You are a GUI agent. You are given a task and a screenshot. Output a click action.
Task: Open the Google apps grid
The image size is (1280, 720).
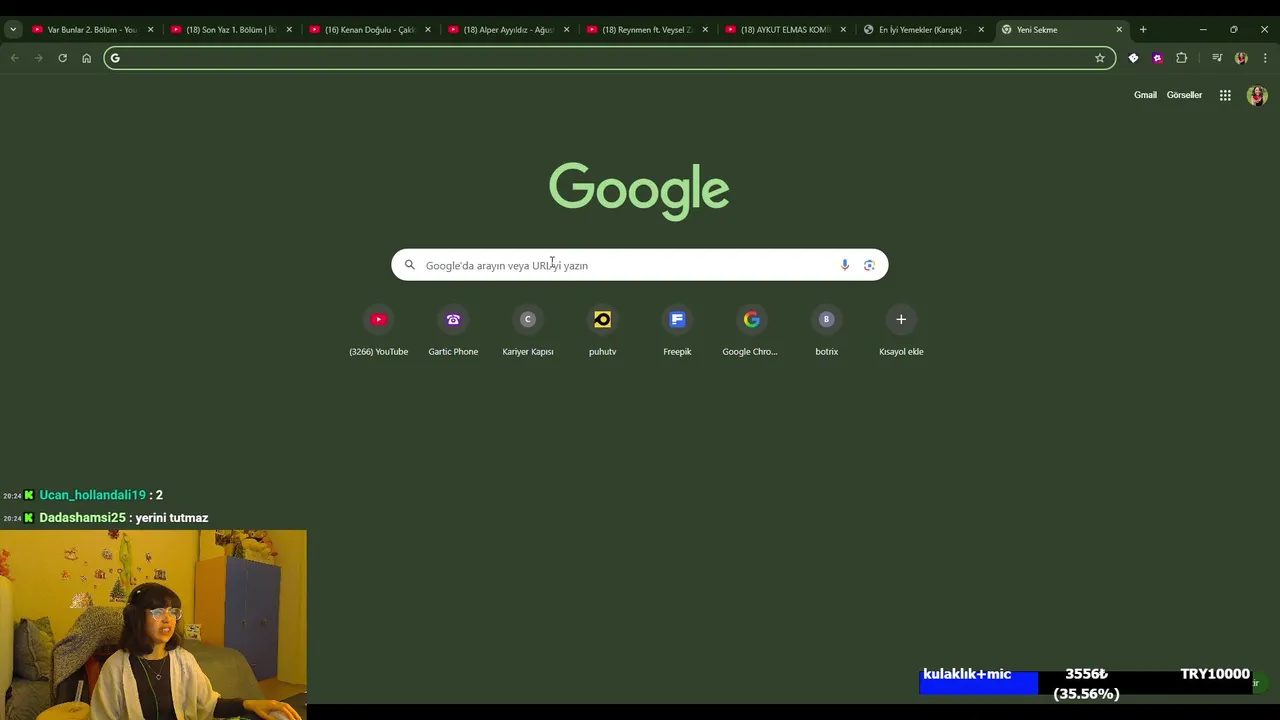click(x=1225, y=95)
